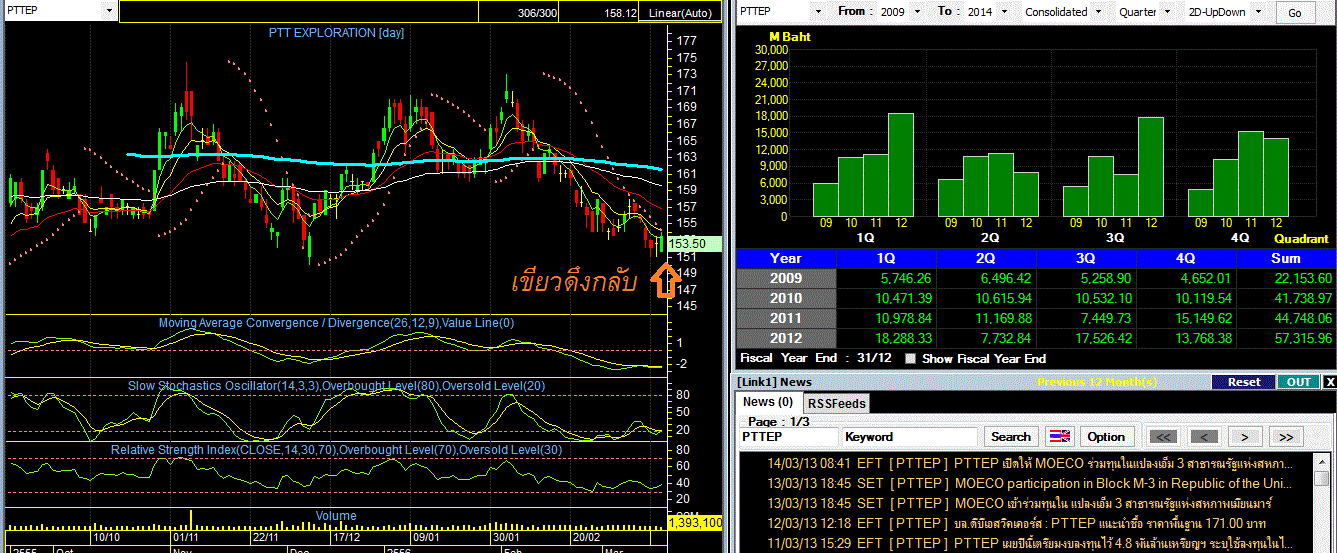The image size is (1337, 553).
Task: Click the Quadrant label on bar chart
Action: click(x=1301, y=239)
